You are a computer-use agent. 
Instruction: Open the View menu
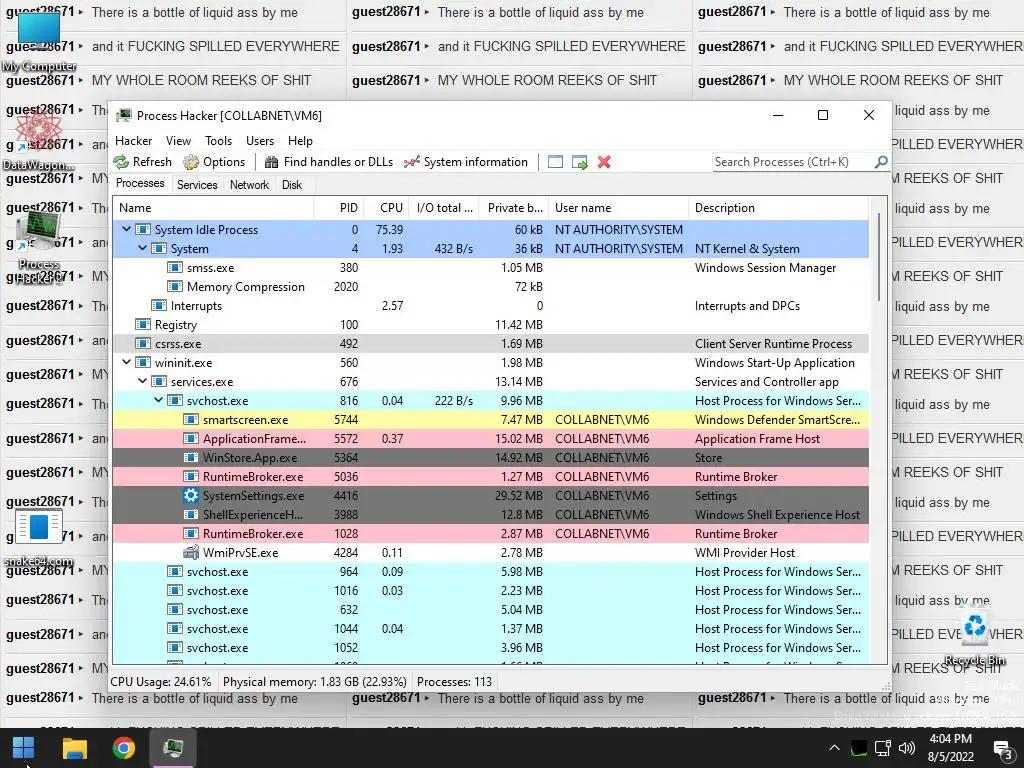coord(178,141)
